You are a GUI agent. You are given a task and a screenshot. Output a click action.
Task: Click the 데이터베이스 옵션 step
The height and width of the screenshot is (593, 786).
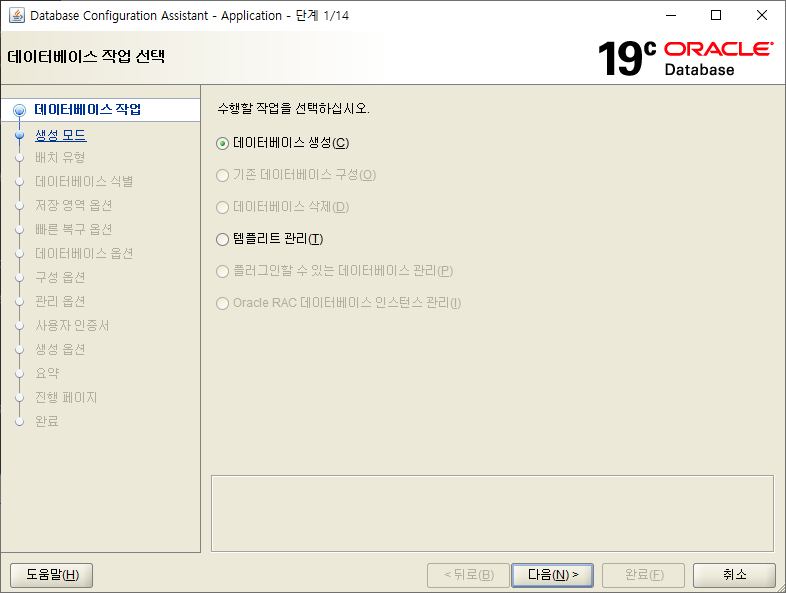click(x=84, y=254)
